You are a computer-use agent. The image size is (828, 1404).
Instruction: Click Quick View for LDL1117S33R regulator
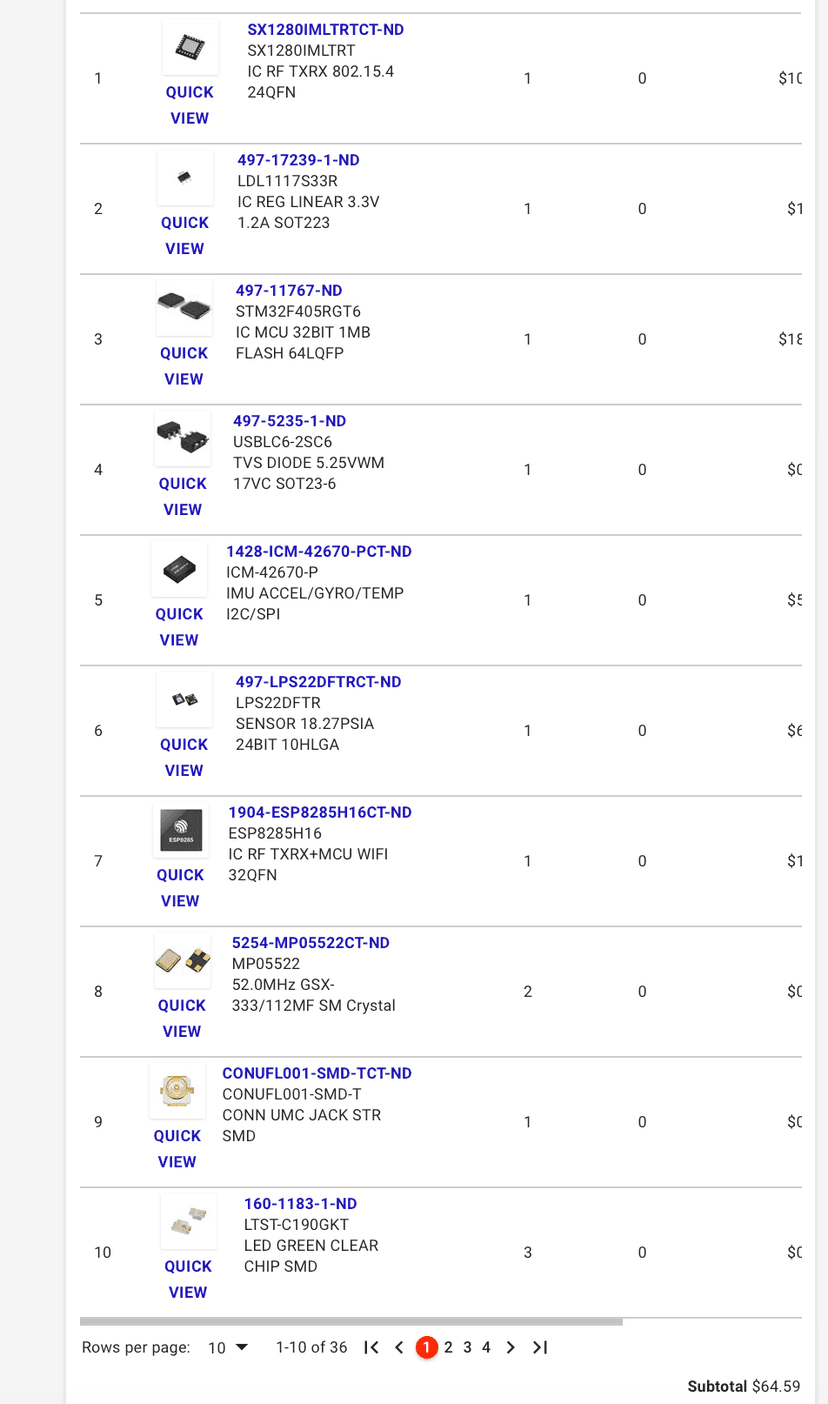(185, 236)
